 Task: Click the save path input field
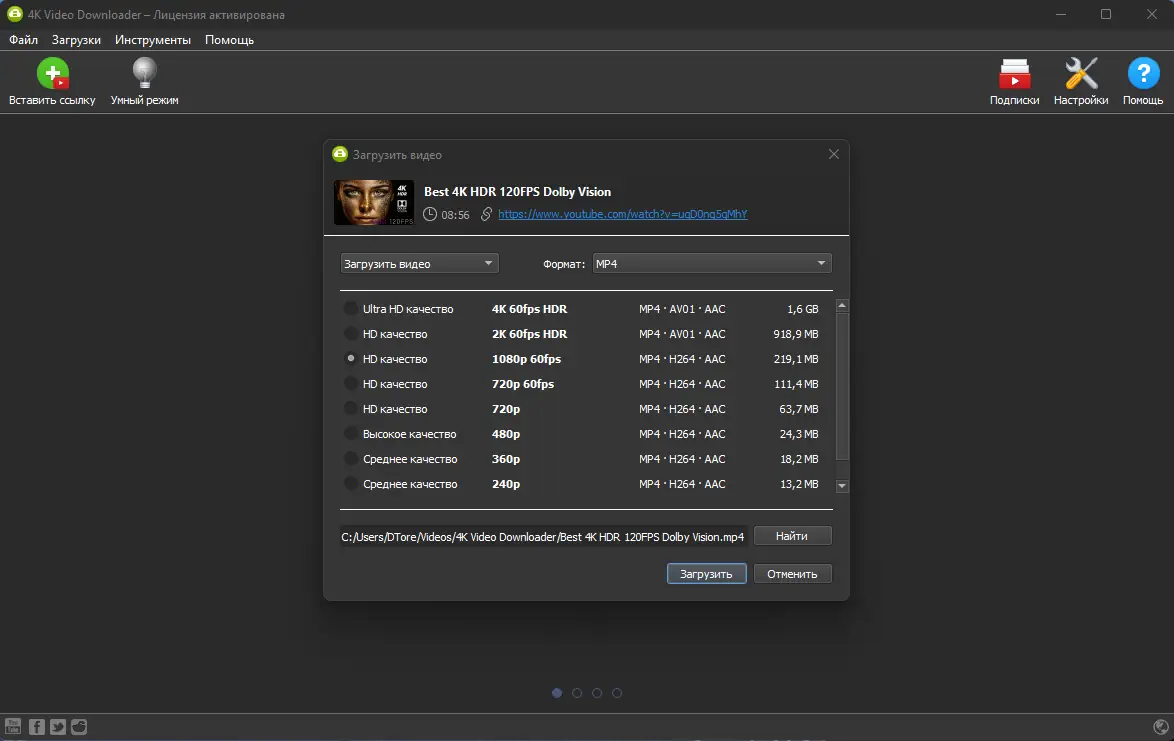point(544,537)
